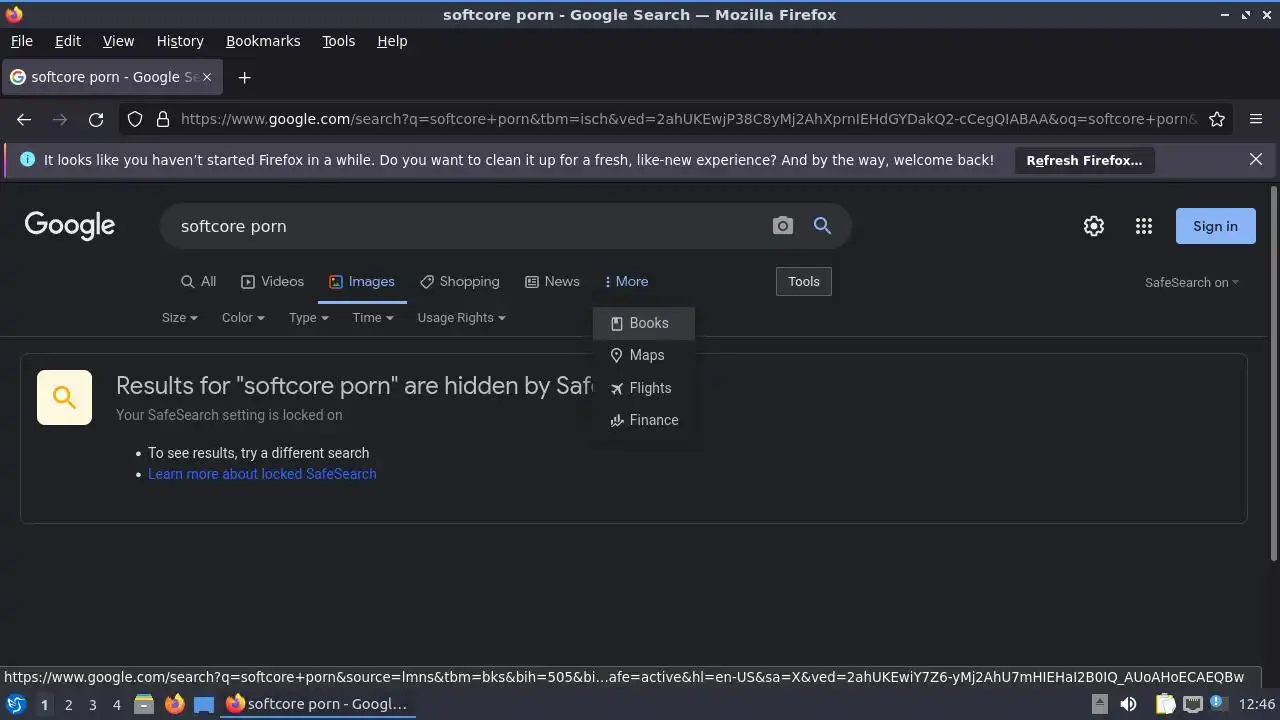Click the tray up-arrow eject icon
Image resolution: width=1280 pixels, height=720 pixels.
pos(1099,704)
